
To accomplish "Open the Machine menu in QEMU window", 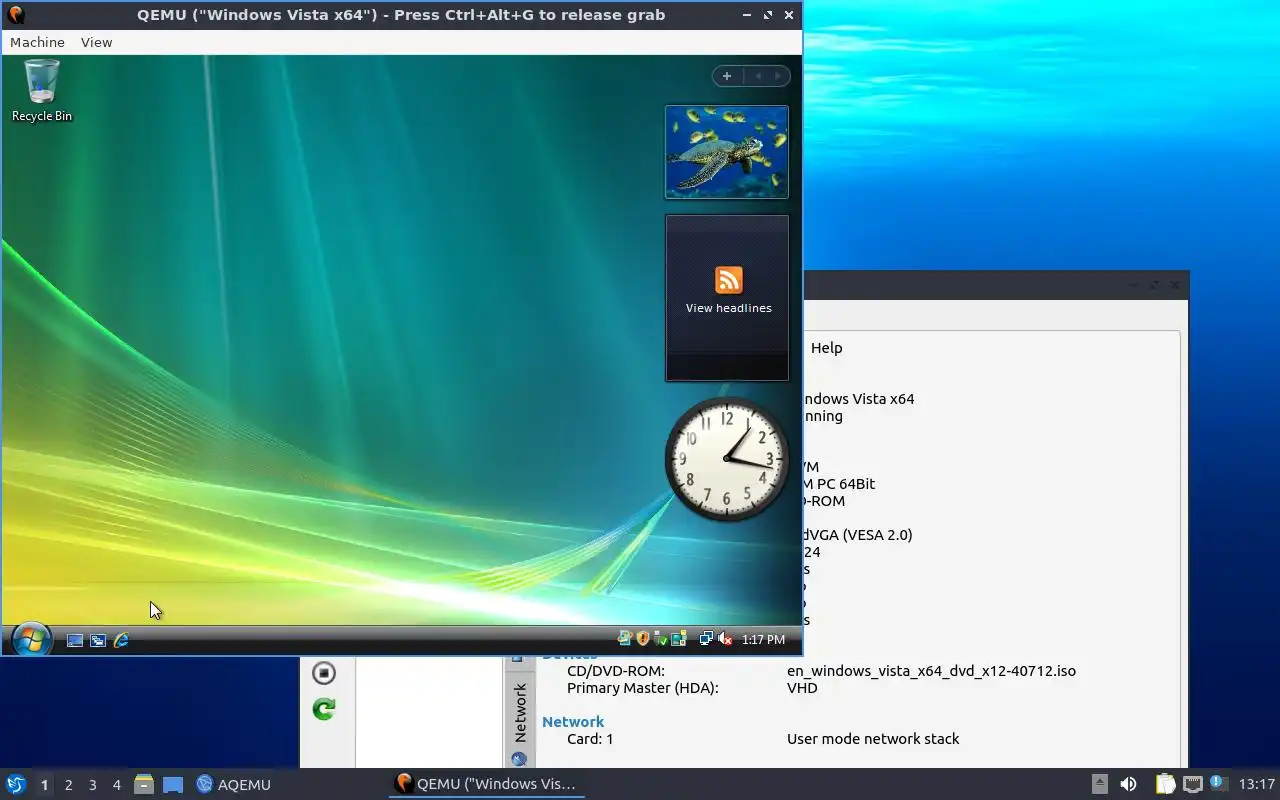I will pos(37,42).
